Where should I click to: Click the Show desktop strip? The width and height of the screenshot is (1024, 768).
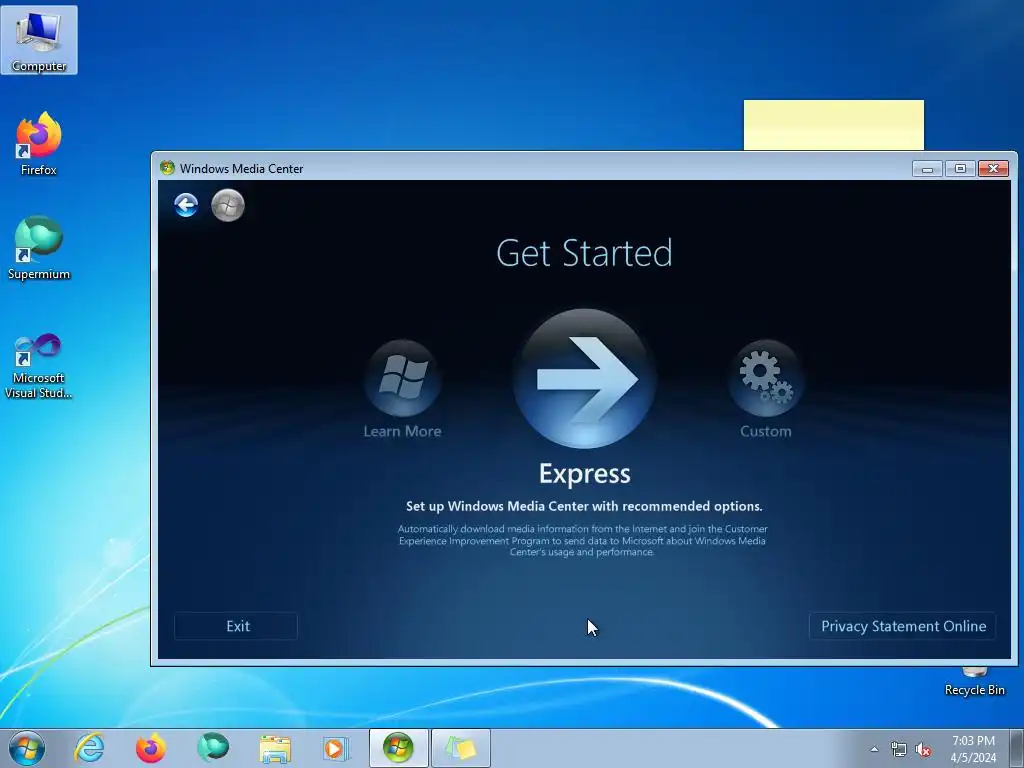point(1017,748)
